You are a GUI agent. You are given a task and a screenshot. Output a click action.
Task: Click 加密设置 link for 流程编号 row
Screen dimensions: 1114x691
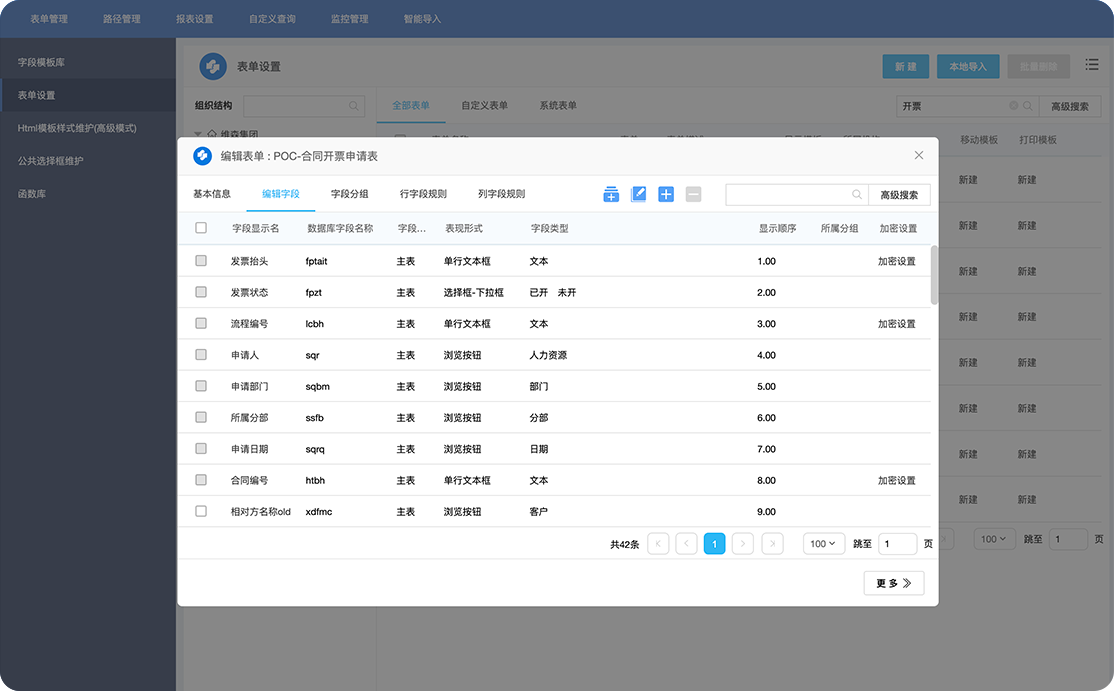[x=897, y=324]
